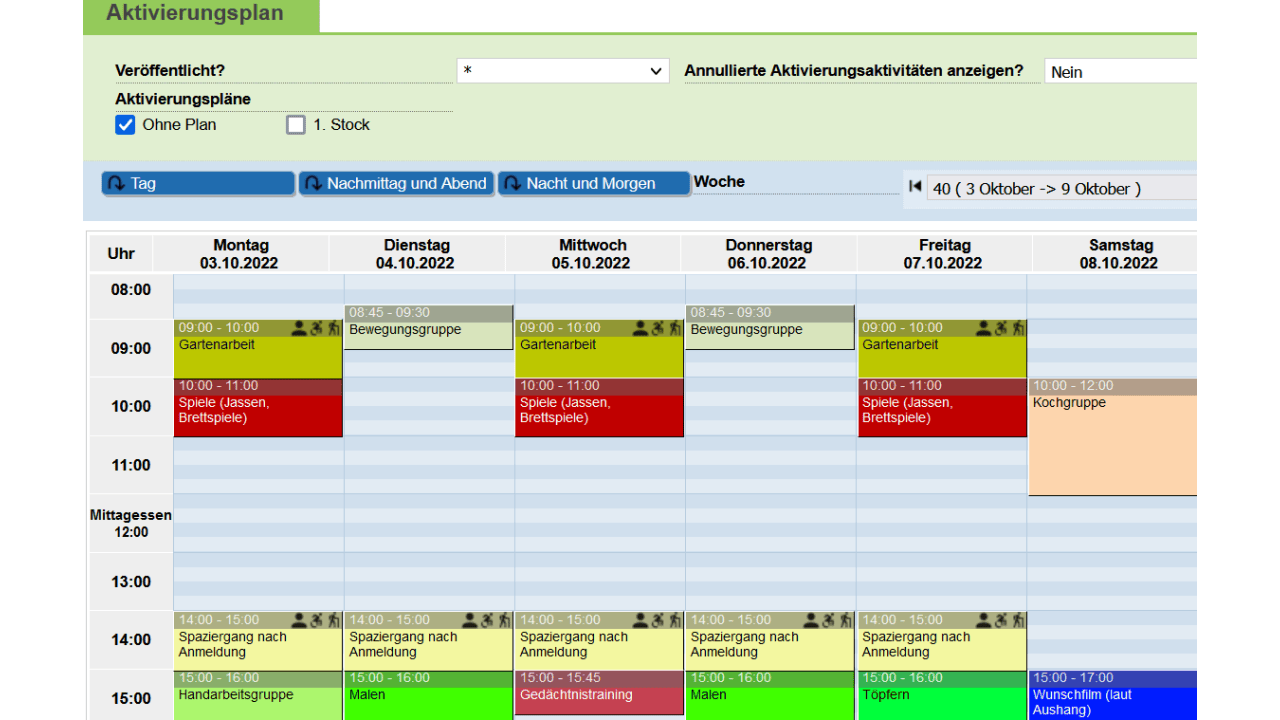Open the Veröffentlicht dropdown
1280x720 pixels.
tap(563, 71)
